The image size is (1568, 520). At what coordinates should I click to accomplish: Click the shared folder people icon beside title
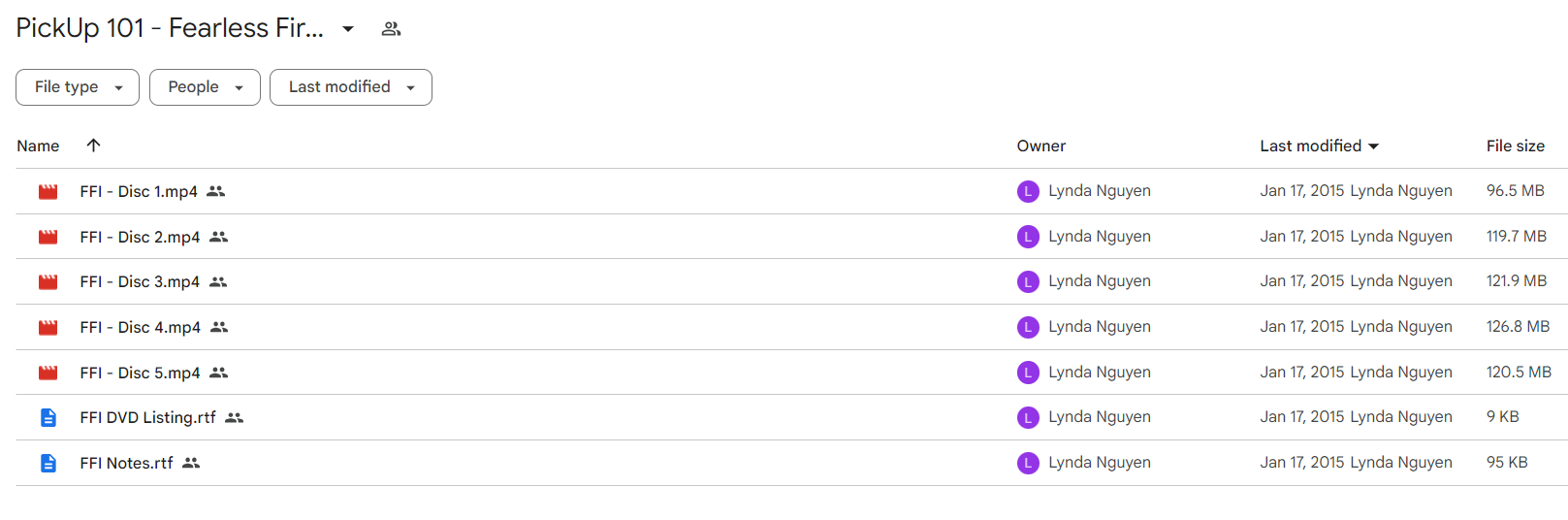[391, 29]
